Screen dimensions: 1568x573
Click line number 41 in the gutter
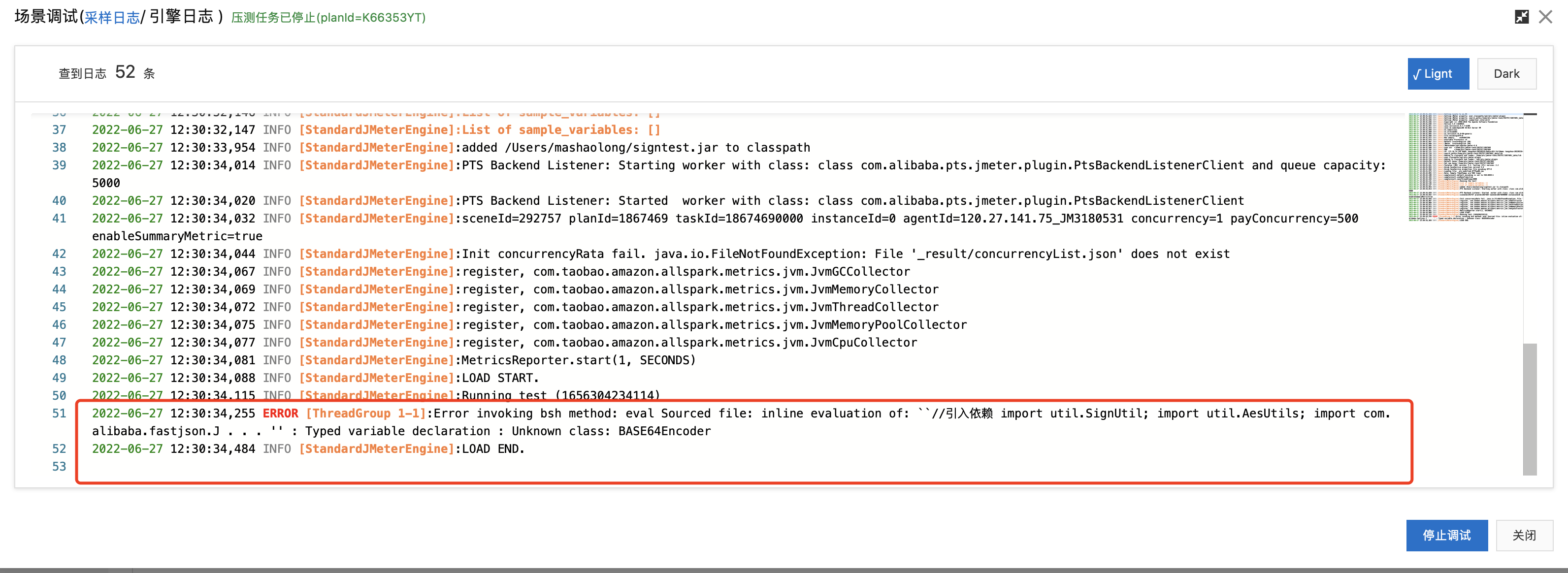click(59, 219)
